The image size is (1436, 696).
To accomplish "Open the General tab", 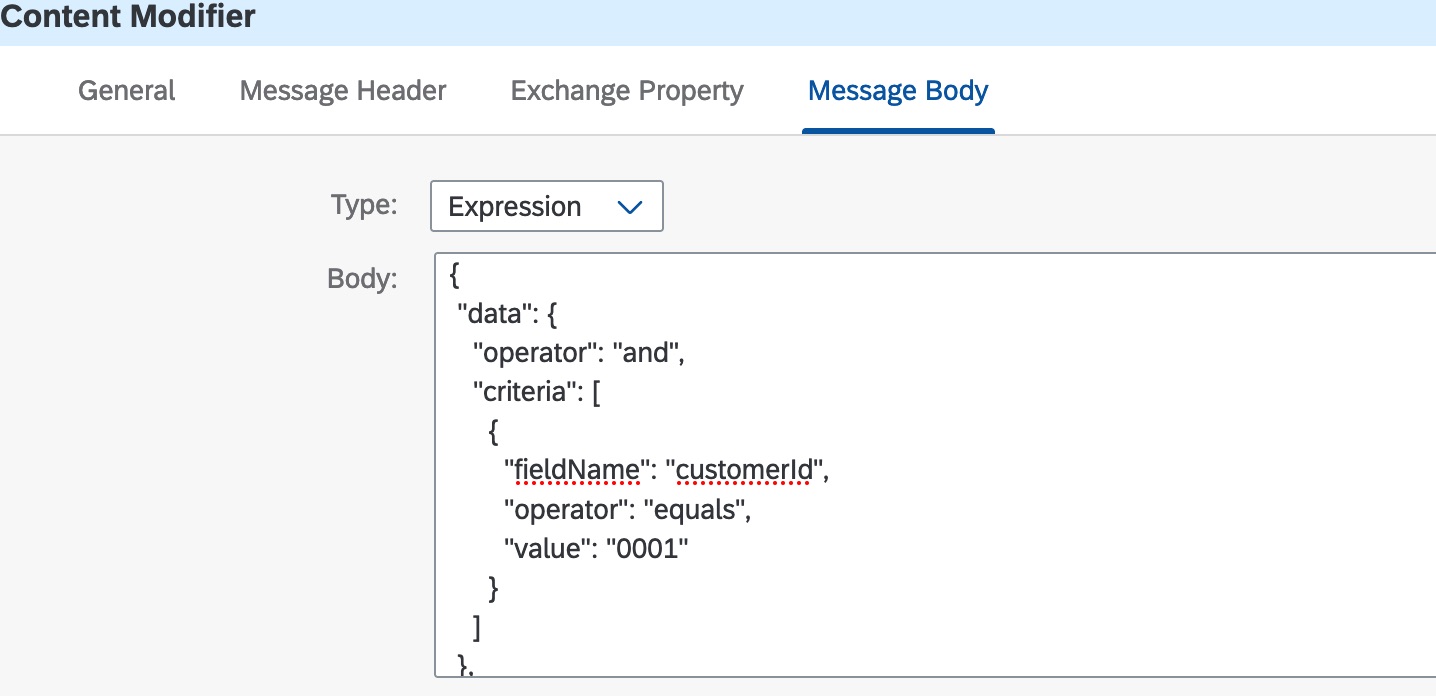I will (126, 91).
